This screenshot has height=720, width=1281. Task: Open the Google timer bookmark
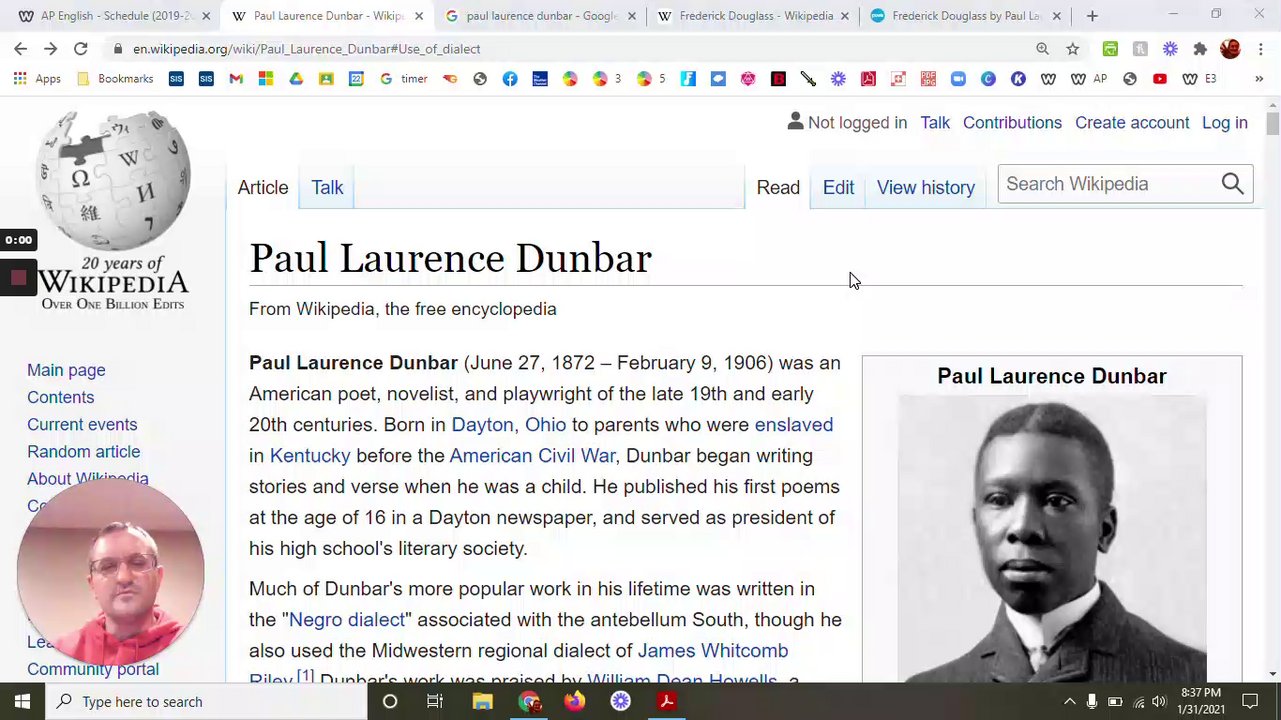pos(404,79)
